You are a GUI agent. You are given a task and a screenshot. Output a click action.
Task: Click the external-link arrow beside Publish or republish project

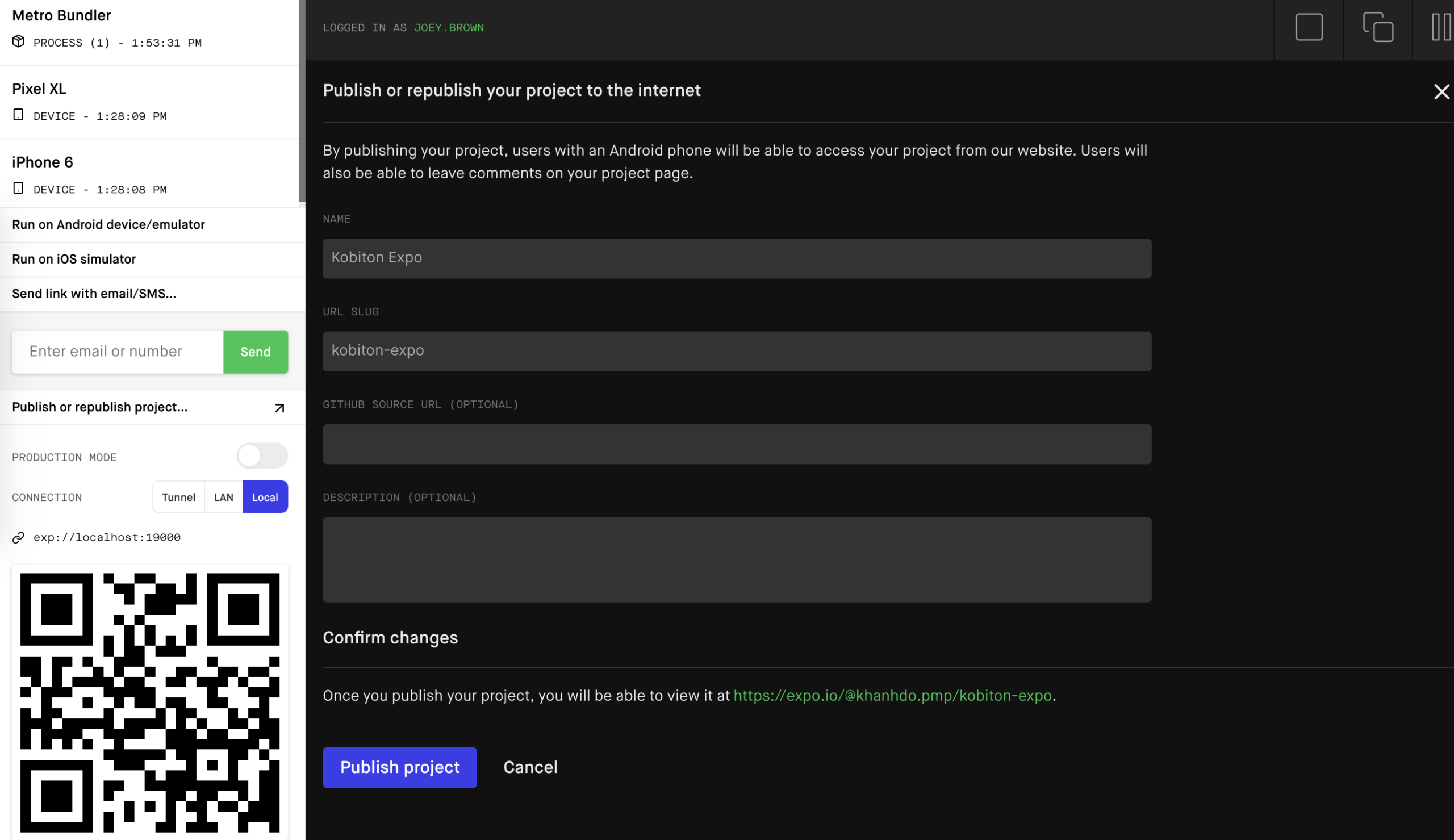click(x=280, y=407)
